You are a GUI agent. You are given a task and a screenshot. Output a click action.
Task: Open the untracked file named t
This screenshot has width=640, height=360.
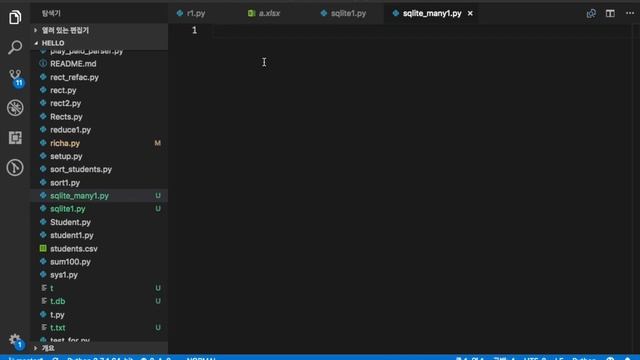click(52, 288)
